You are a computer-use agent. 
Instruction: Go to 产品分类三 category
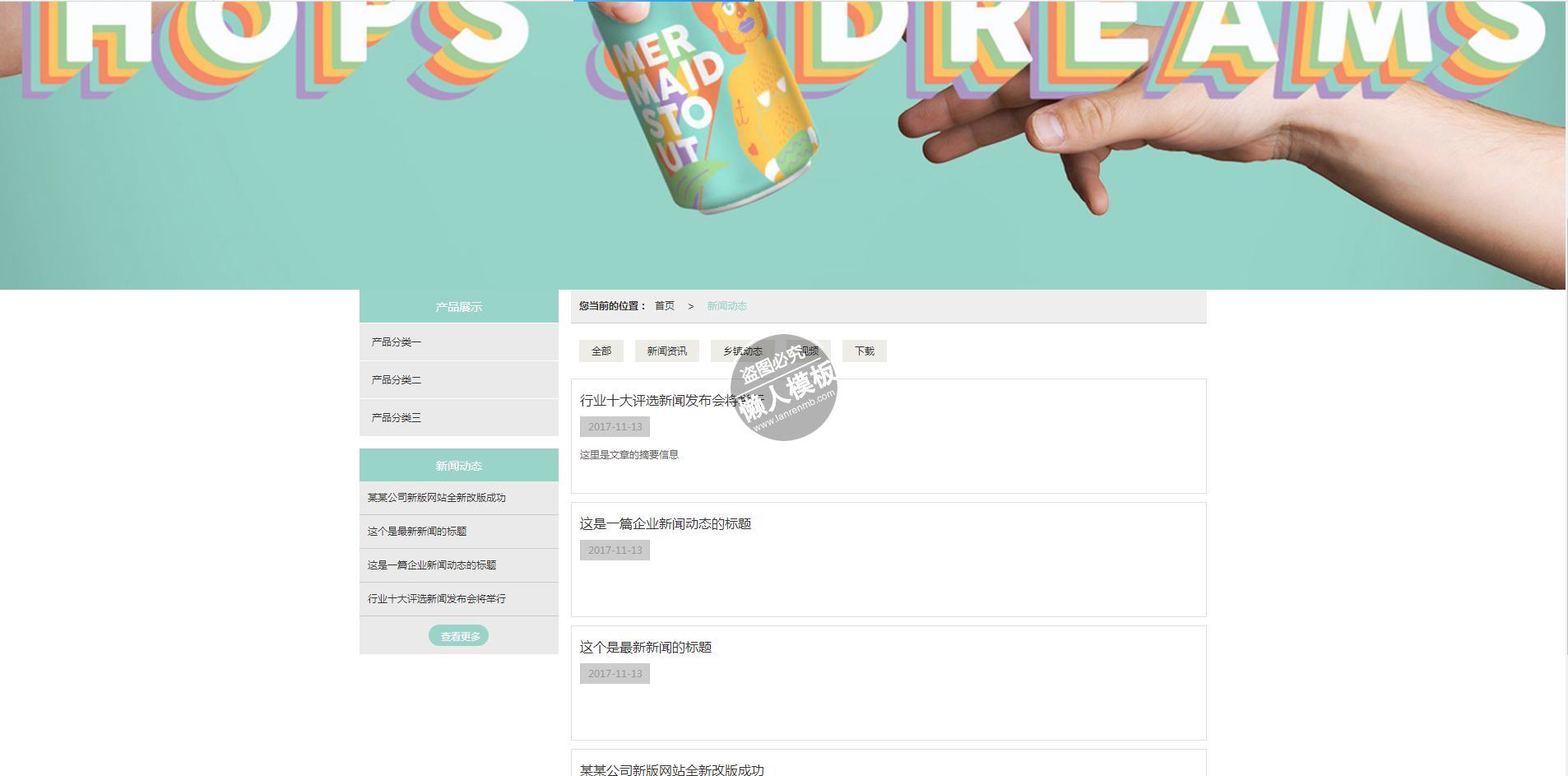(397, 418)
